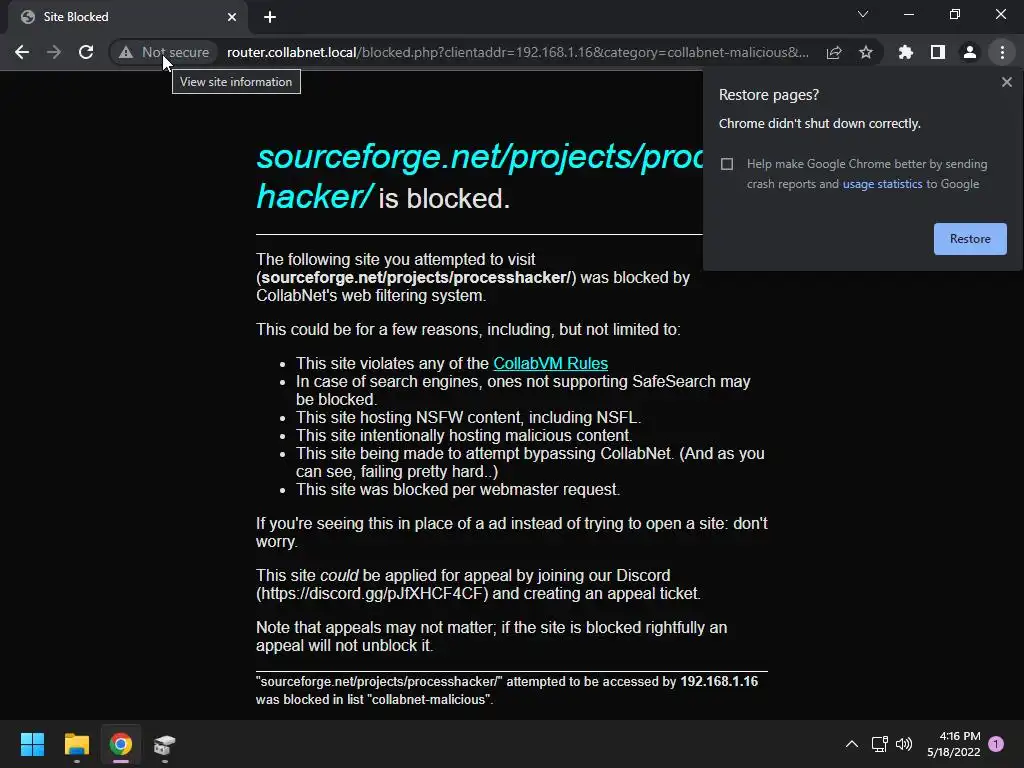Click the 'Restore pages?' heading

point(769,95)
